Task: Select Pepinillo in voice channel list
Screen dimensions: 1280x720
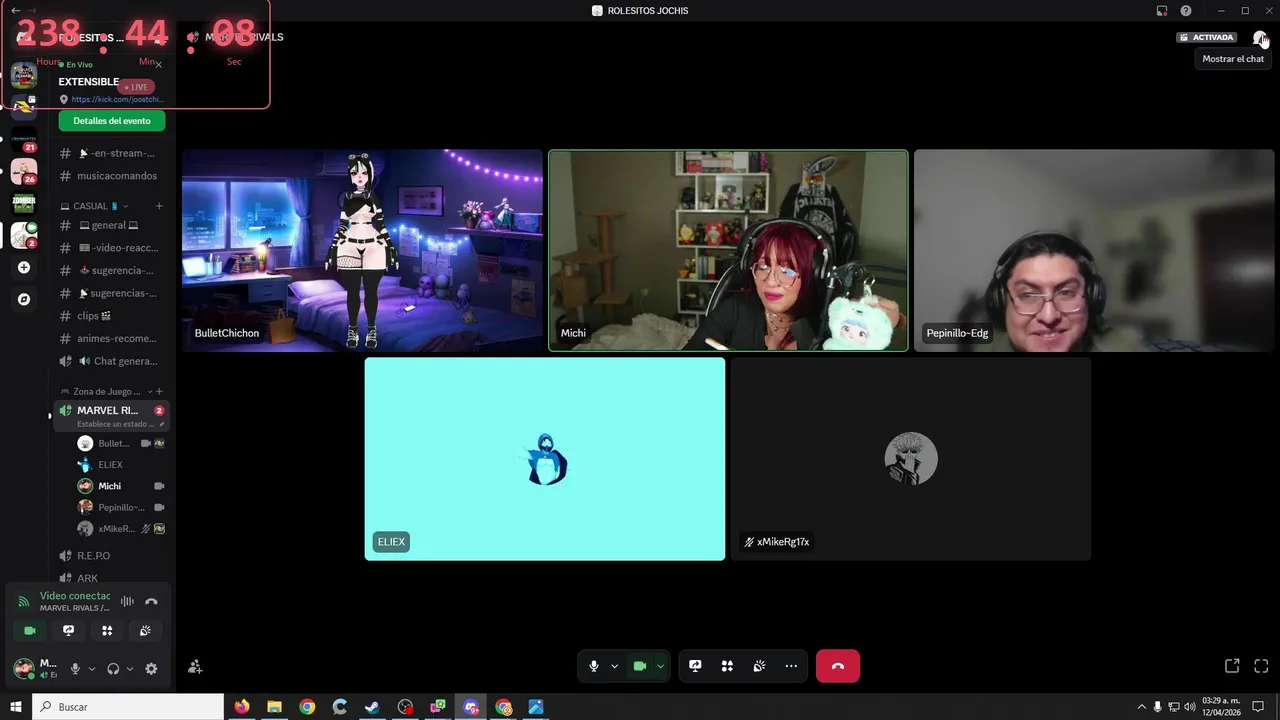Action: (120, 507)
